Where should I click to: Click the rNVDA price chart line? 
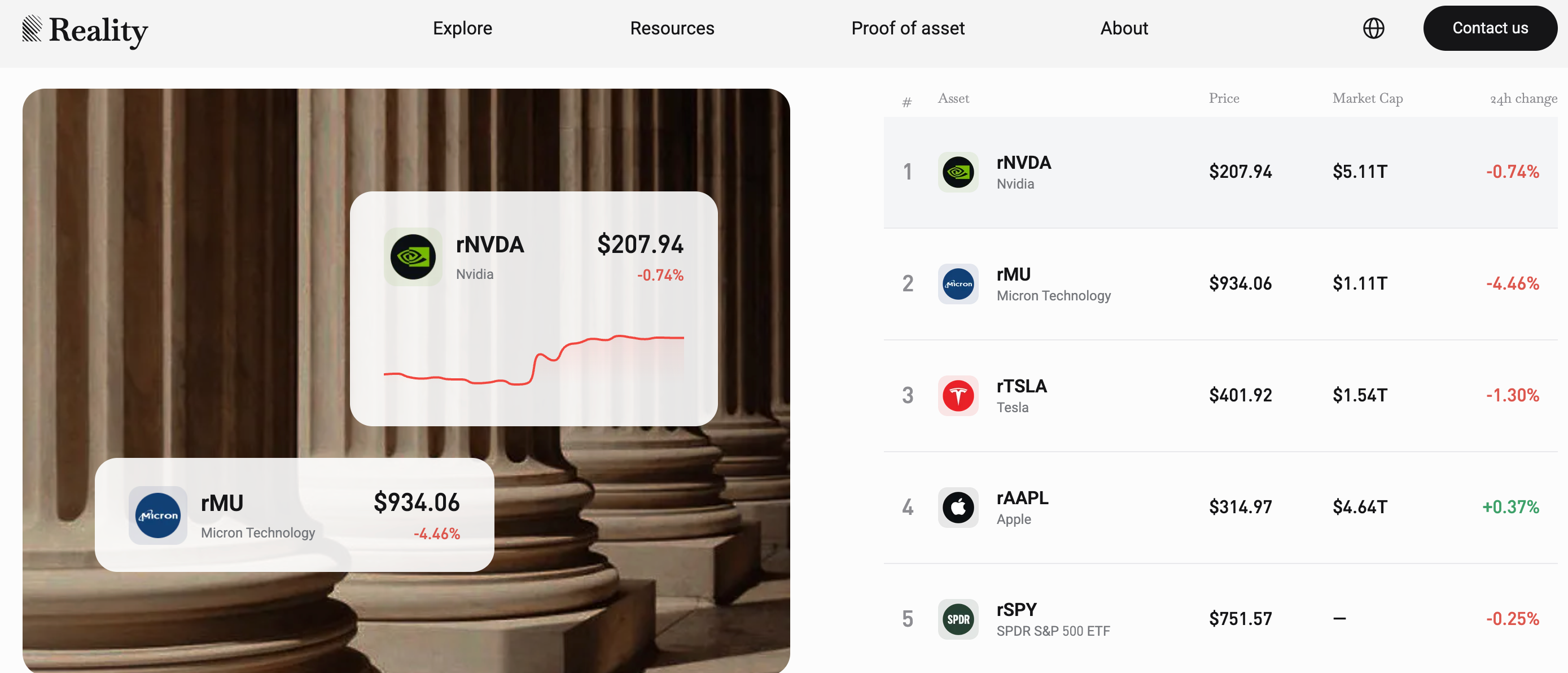[534, 361]
